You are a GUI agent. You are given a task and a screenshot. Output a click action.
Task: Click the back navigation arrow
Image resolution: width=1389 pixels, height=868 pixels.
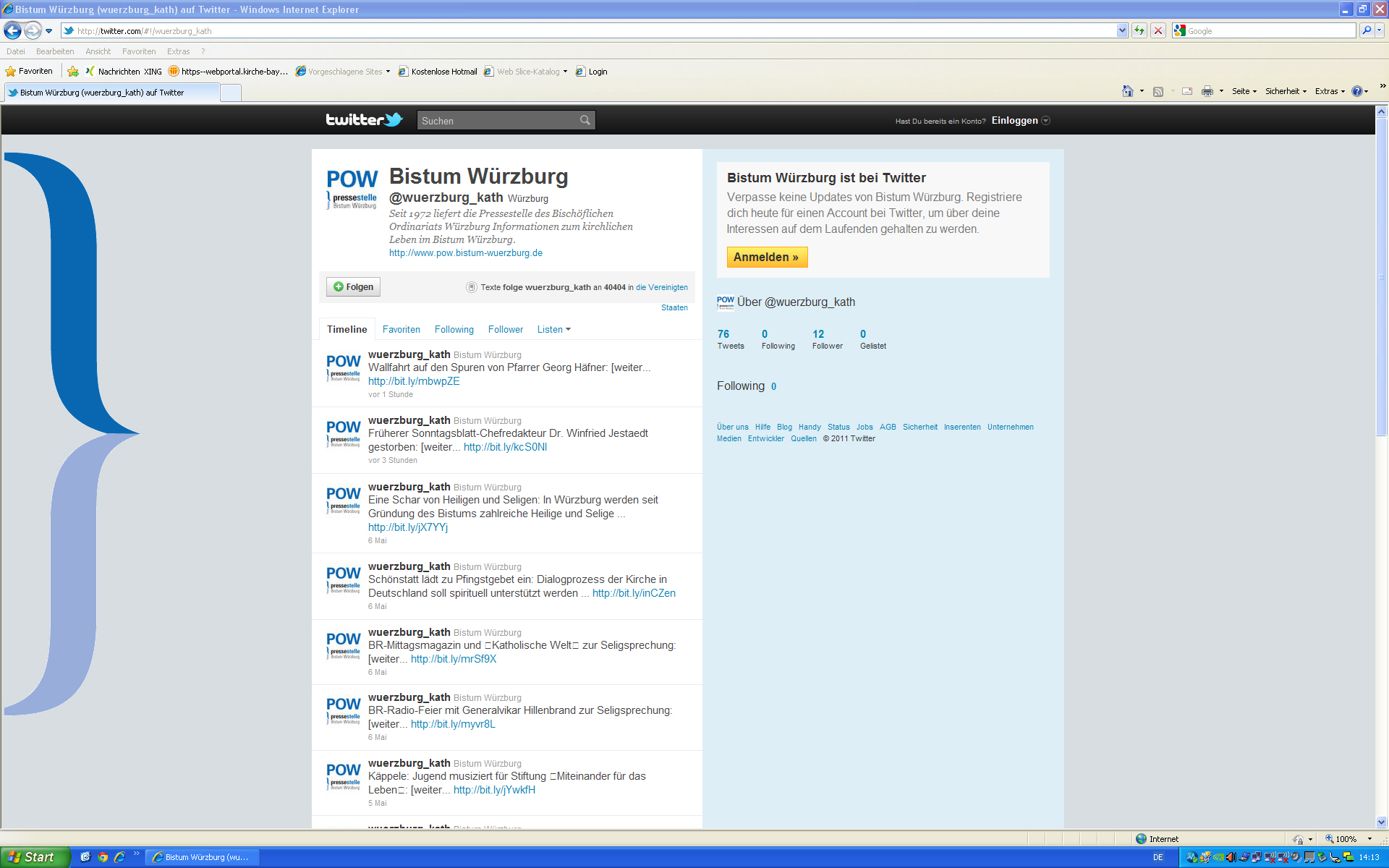(12, 30)
